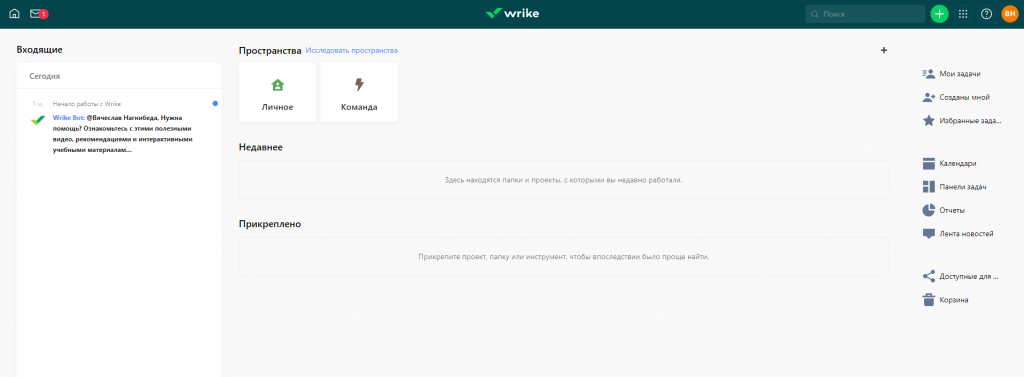1024x377 pixels.
Task: Click the Доступные для share icon
Action: point(929,276)
